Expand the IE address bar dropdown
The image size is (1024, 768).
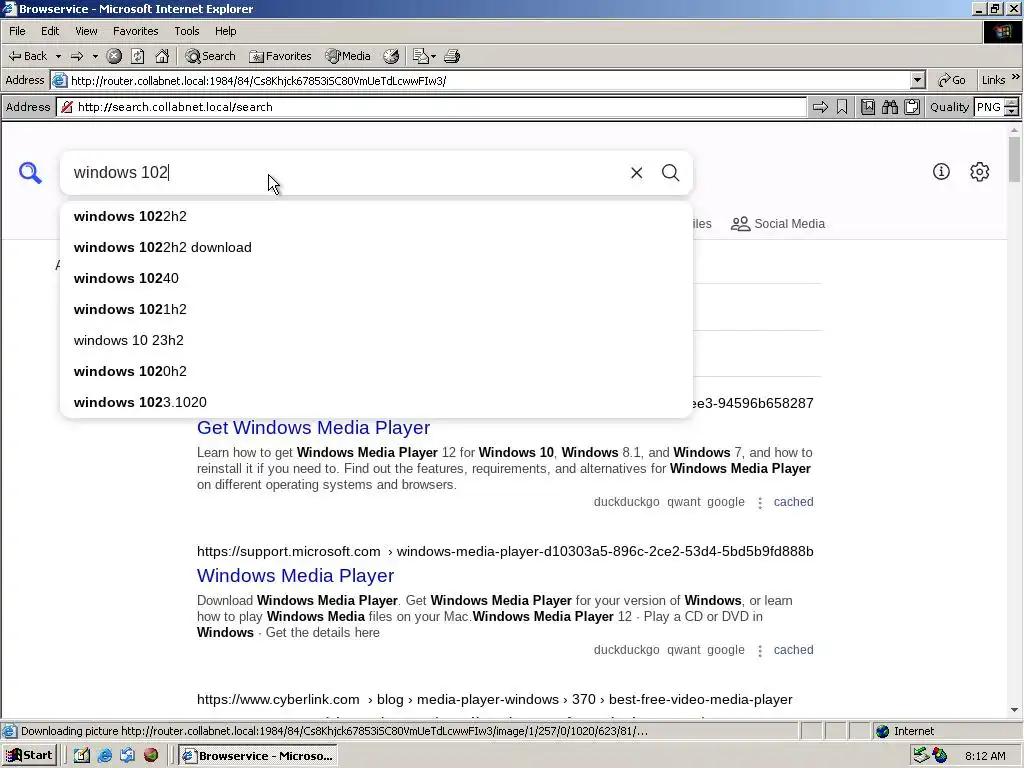(918, 80)
